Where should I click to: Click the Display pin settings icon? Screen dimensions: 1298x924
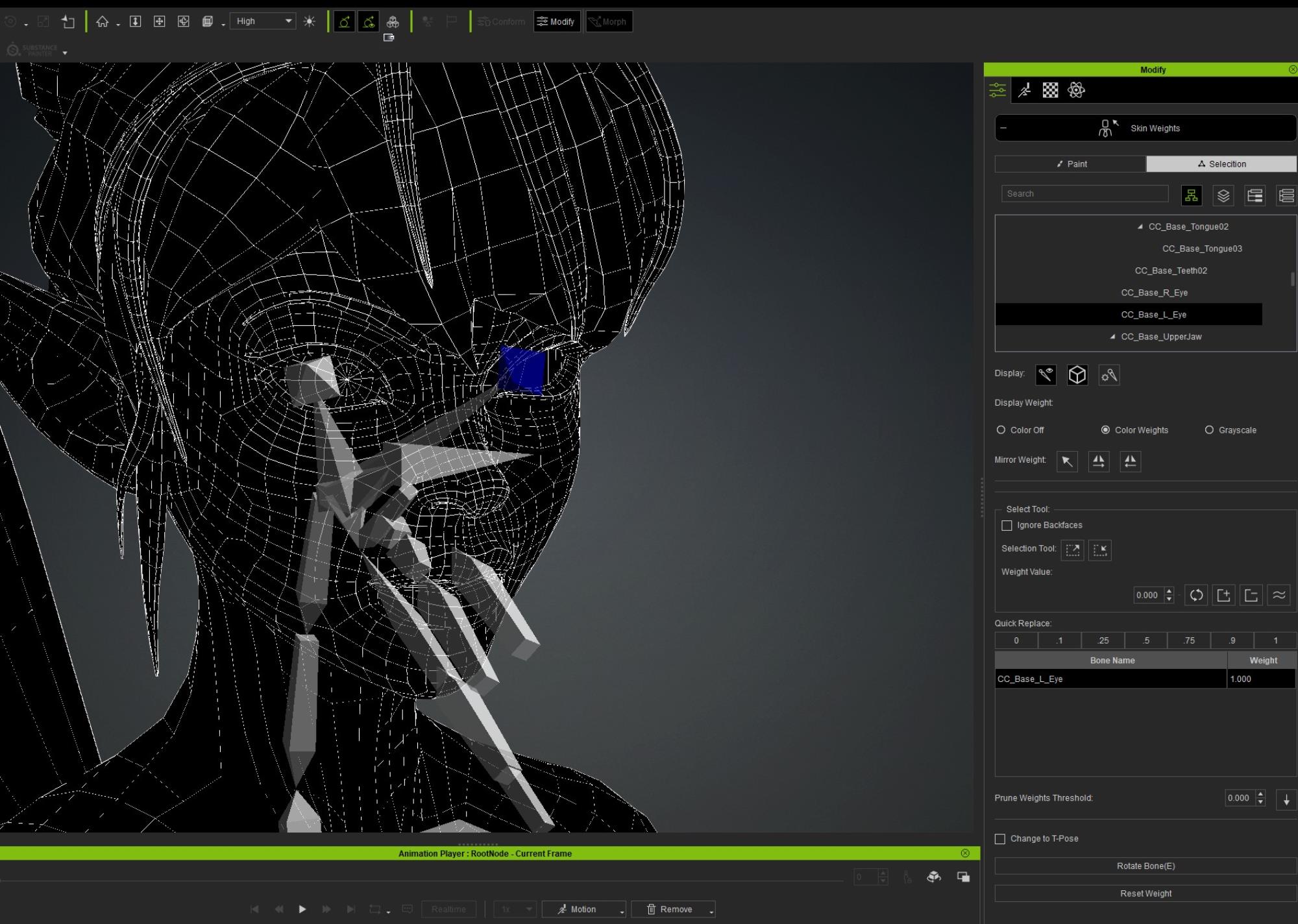1109,374
